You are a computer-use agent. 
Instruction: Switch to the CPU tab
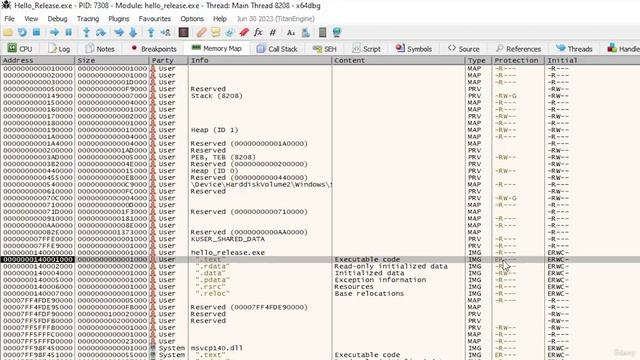tap(20, 49)
